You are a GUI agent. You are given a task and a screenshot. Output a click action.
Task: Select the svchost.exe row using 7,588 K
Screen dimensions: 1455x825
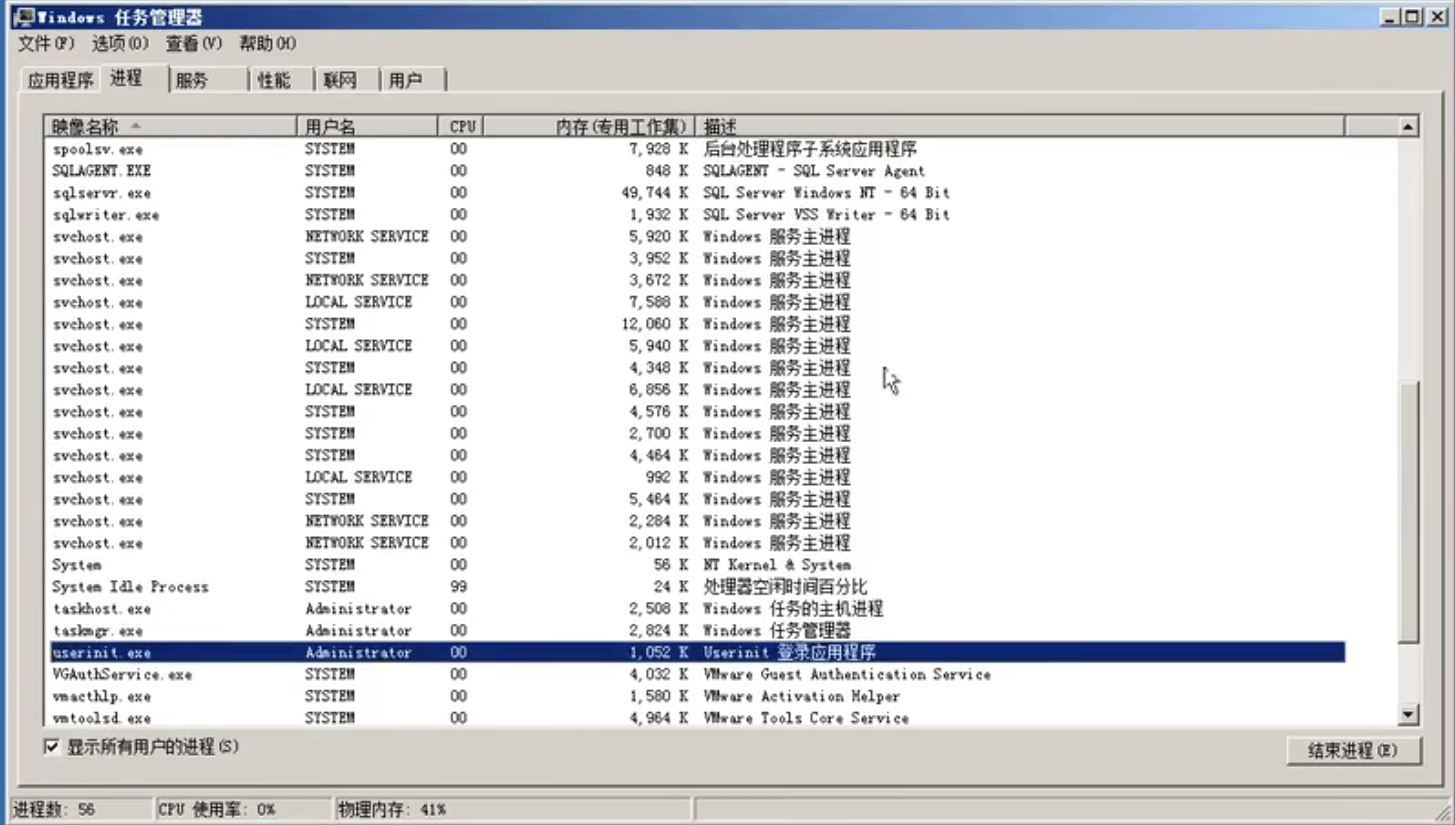[697, 302]
